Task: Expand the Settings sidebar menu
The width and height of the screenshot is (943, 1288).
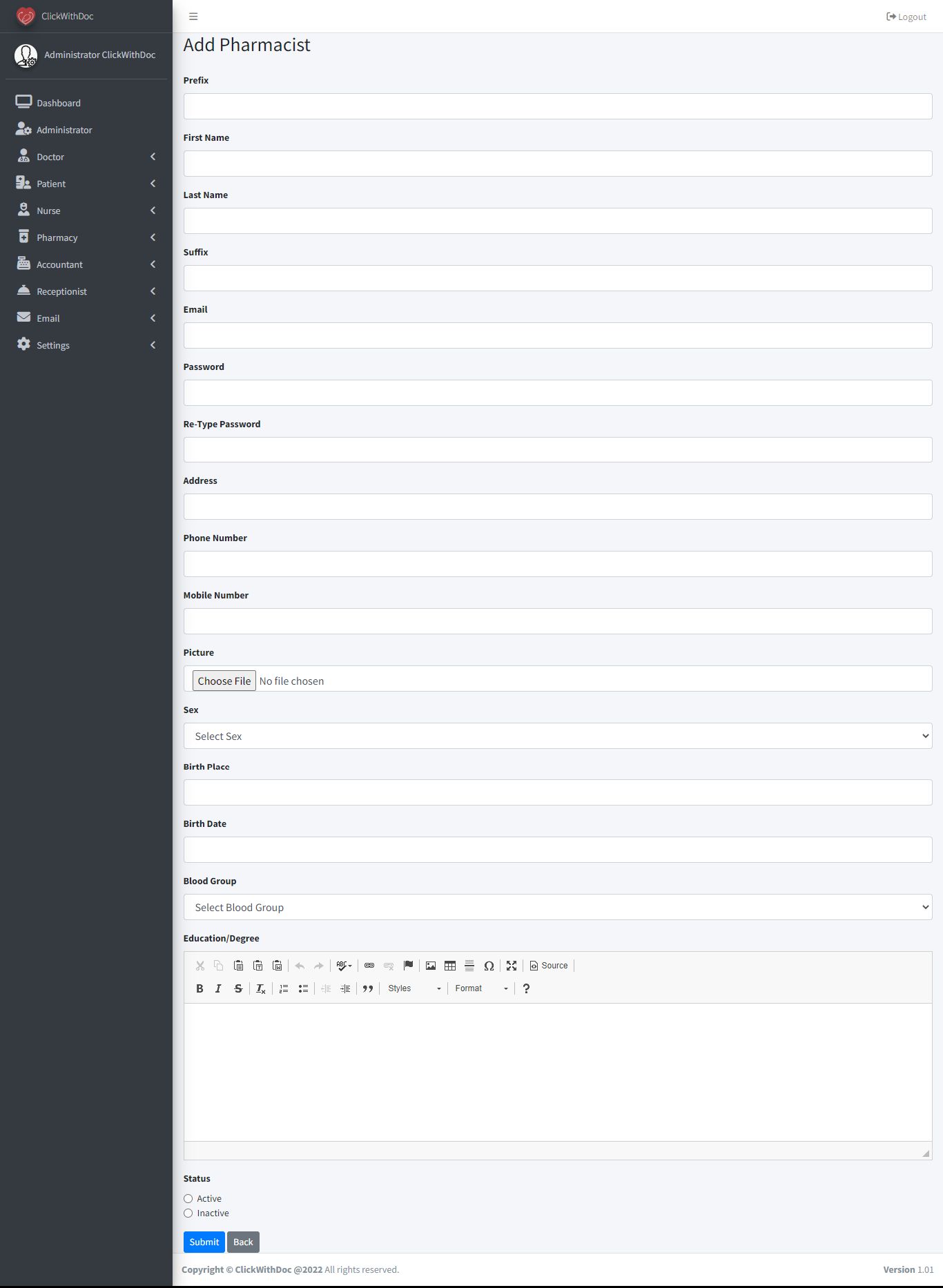Action: pos(86,345)
